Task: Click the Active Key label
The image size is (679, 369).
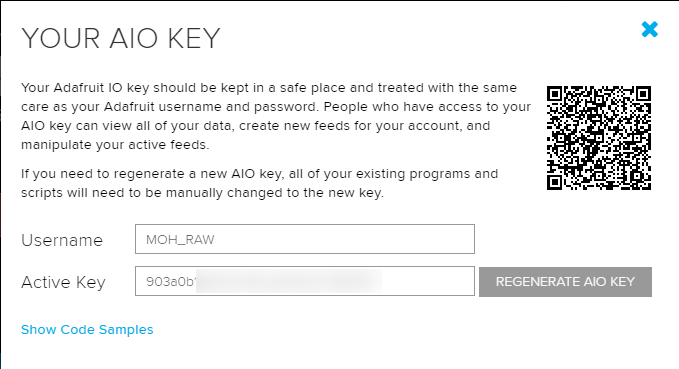Action: pyautogui.click(x=63, y=282)
